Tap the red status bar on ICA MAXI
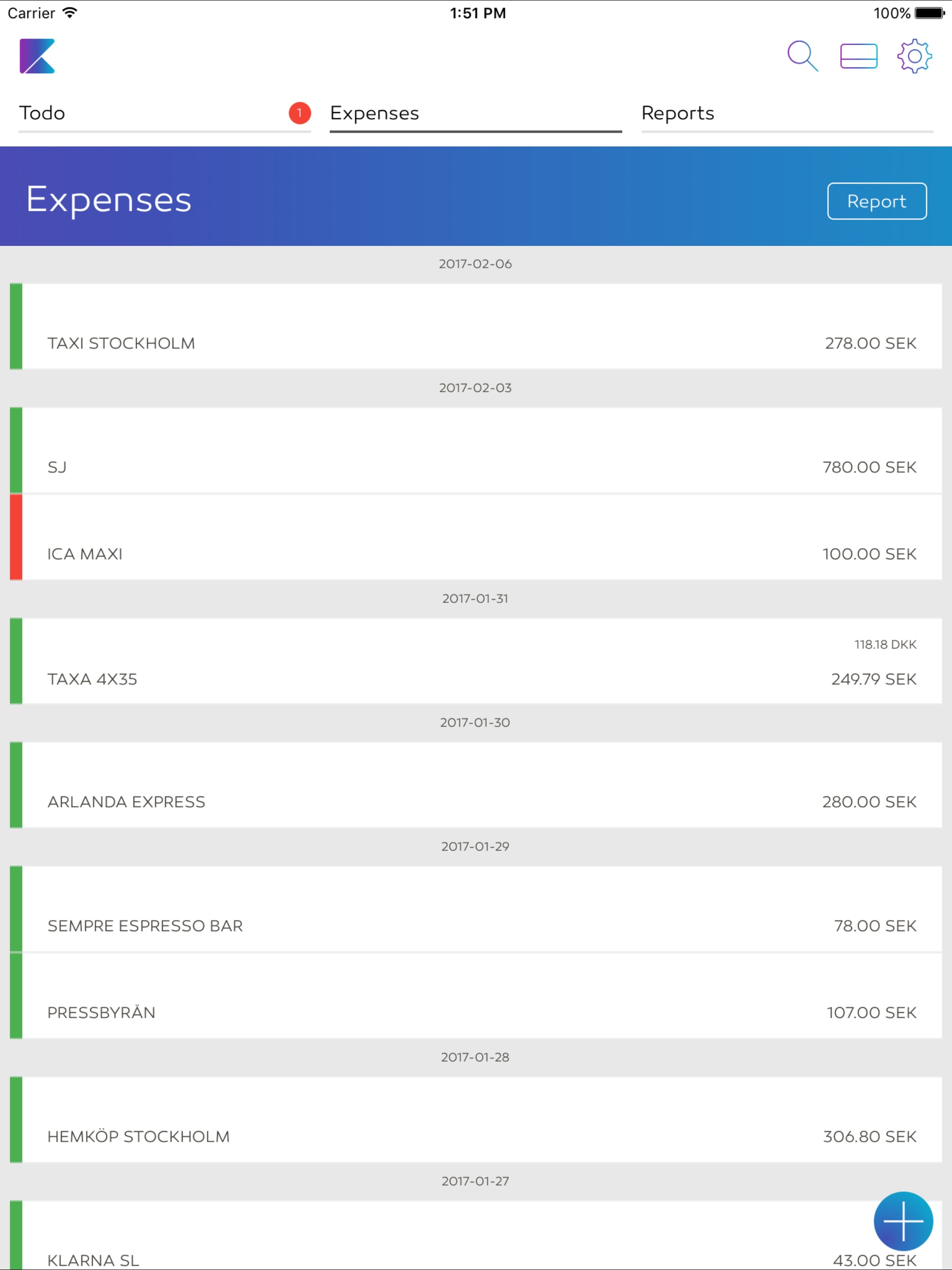This screenshot has width=952, height=1270. tap(16, 537)
